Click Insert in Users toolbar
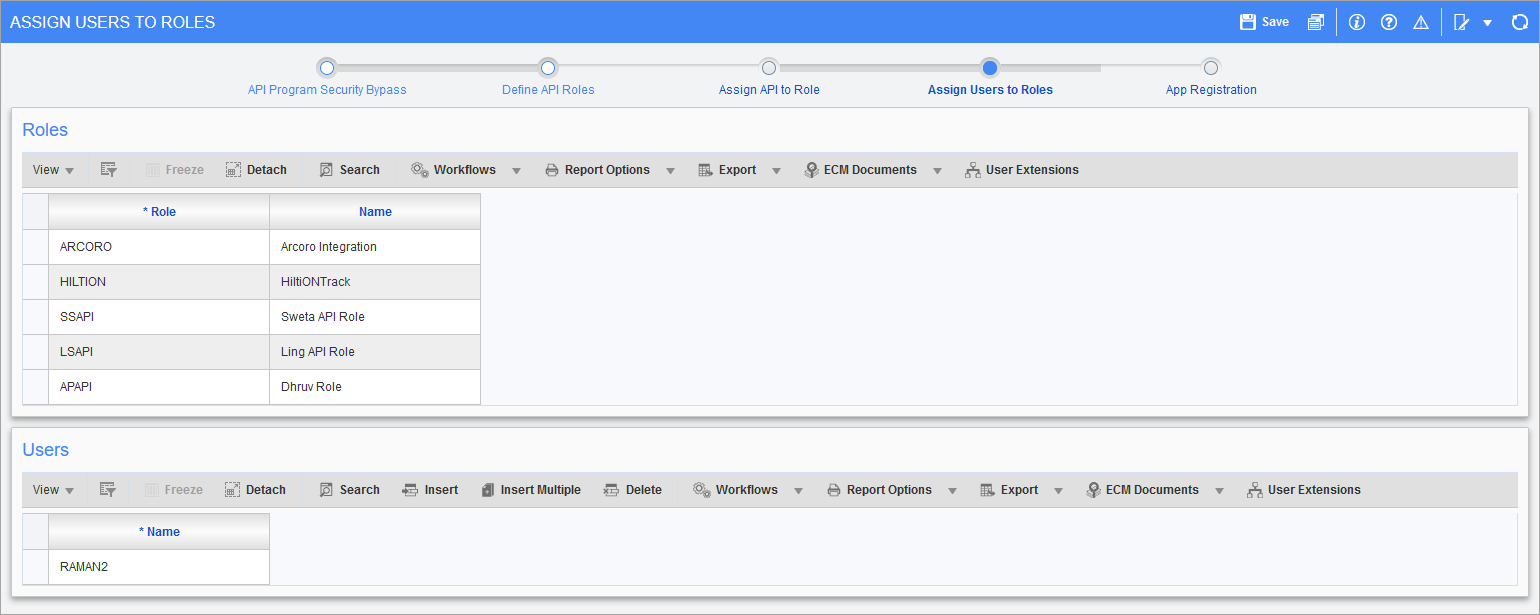This screenshot has height=615, width=1540. (430, 490)
